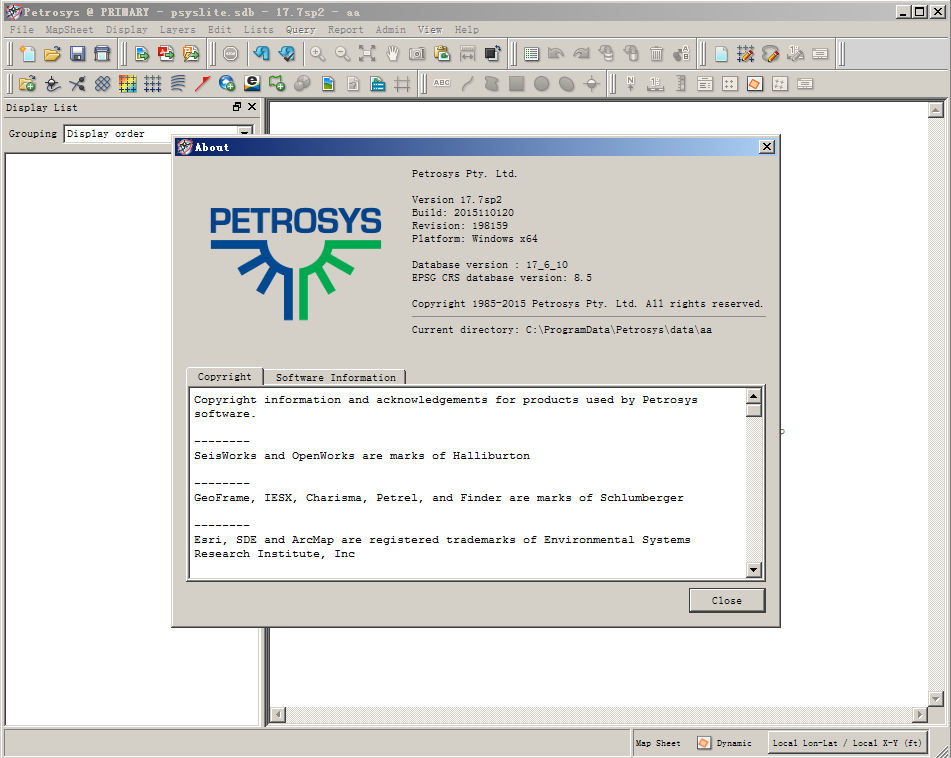The height and width of the screenshot is (758, 951).
Task: Open a file with the folder icon
Action: [52, 54]
